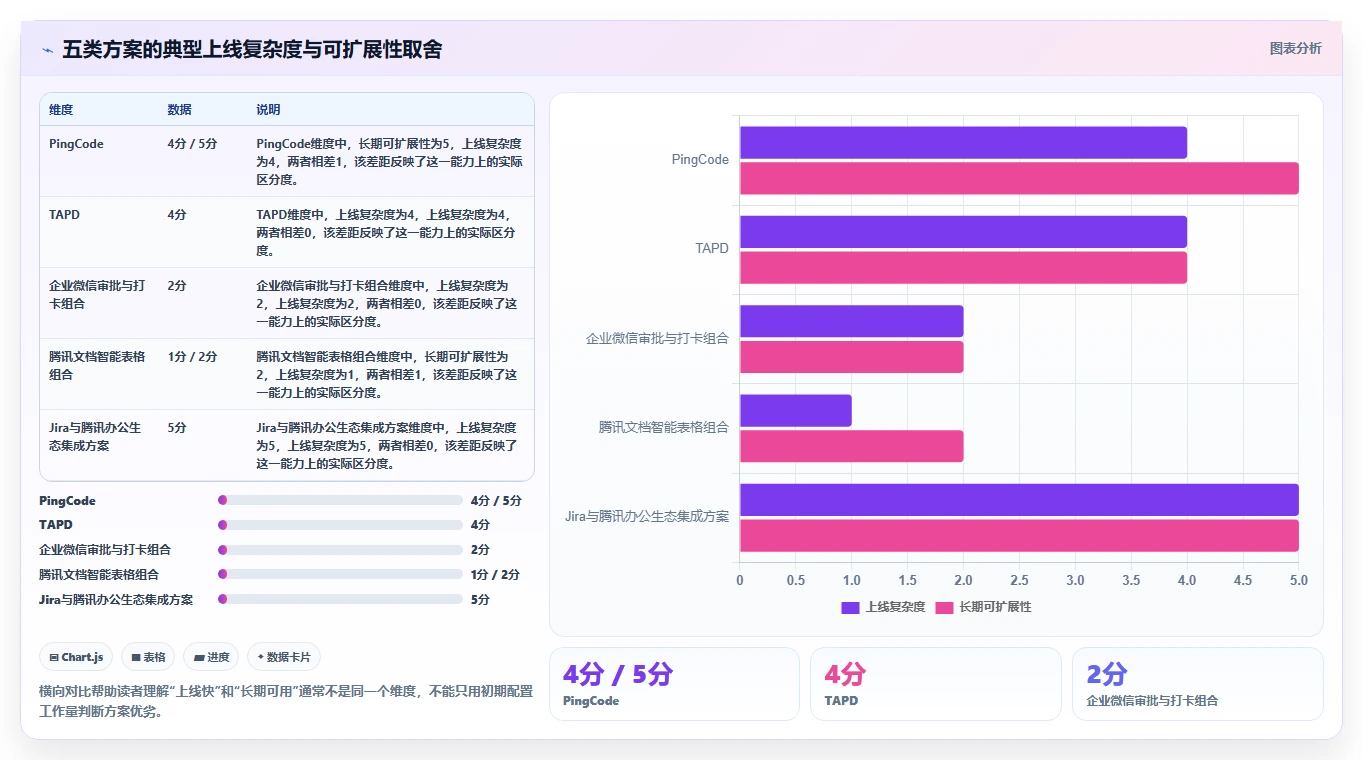Image resolution: width=1363 pixels, height=760 pixels.
Task: Click TAPD purple bar in chart
Action: [963, 232]
